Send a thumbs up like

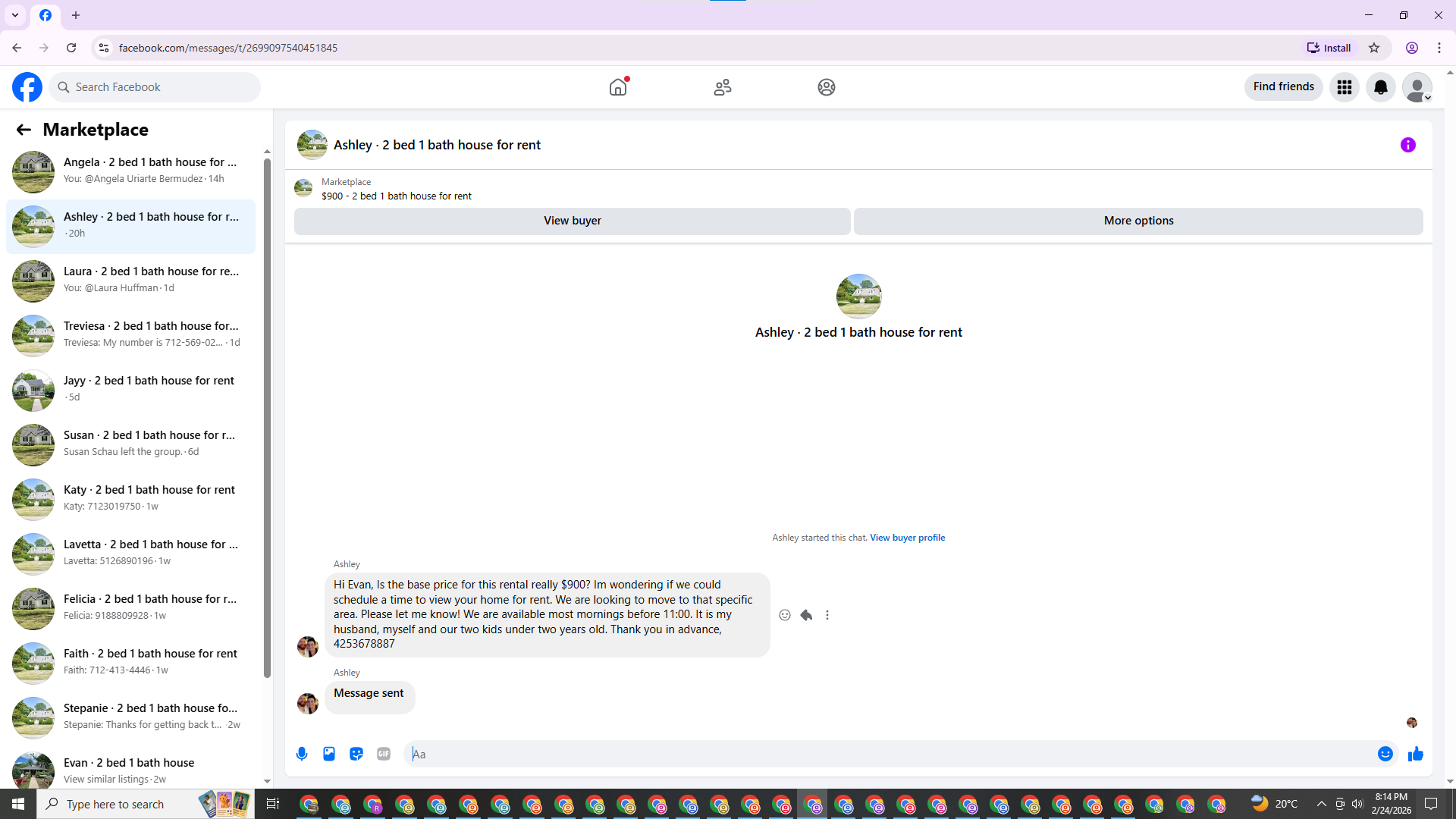click(1416, 754)
